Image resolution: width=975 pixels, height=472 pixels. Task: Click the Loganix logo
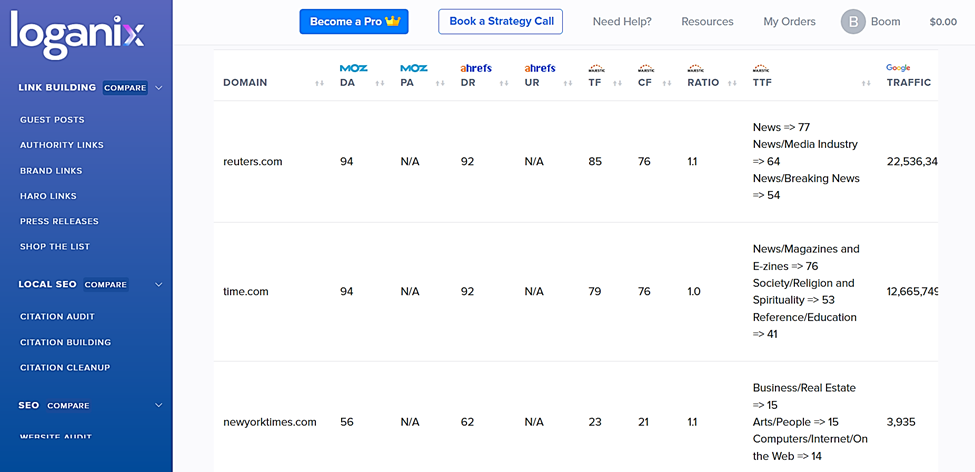click(77, 34)
